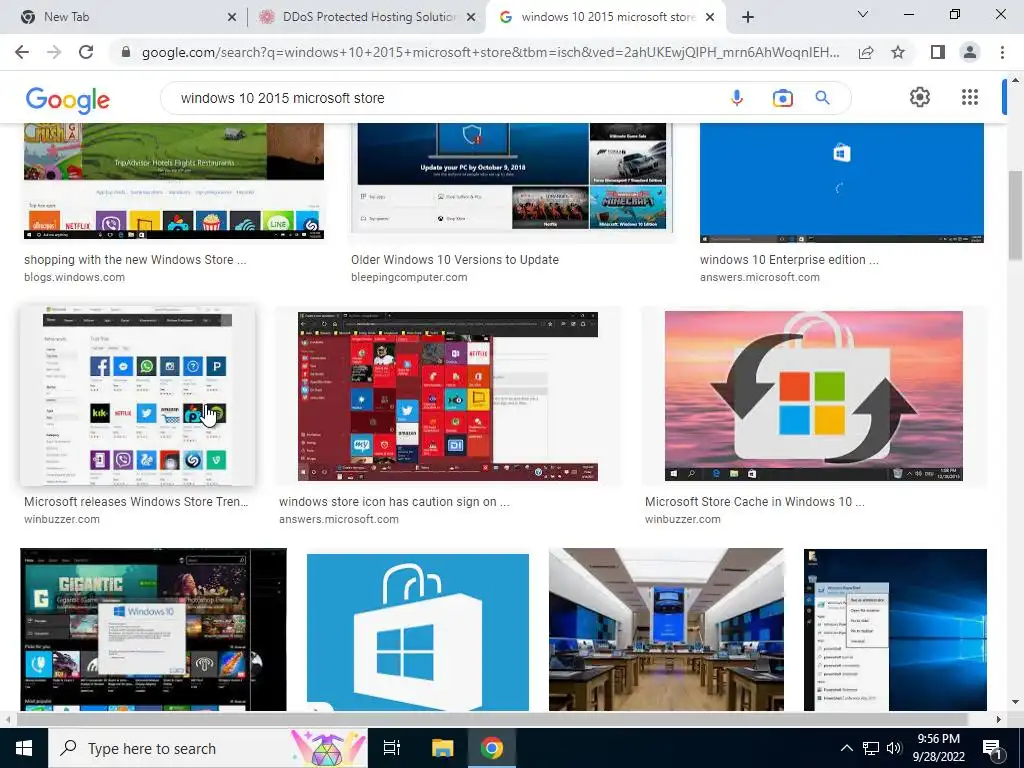The width and height of the screenshot is (1024, 768).
Task: Show hidden system tray icons
Action: pyautogui.click(x=846, y=748)
